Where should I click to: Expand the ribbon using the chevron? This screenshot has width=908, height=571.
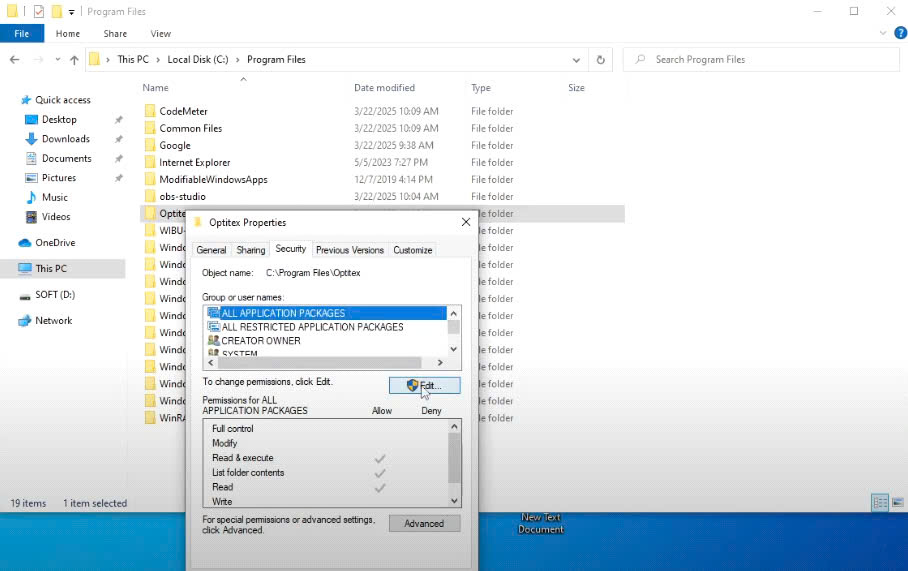(x=880, y=33)
